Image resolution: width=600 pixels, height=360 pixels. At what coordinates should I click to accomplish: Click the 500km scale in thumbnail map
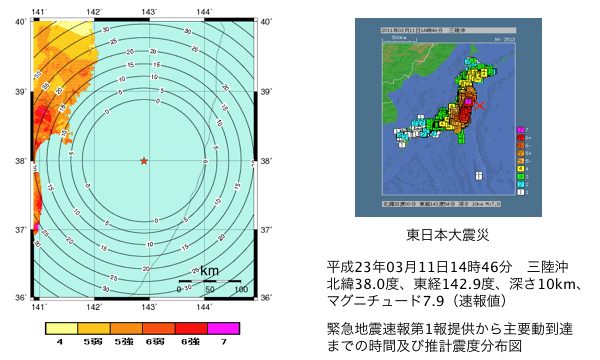[398, 38]
